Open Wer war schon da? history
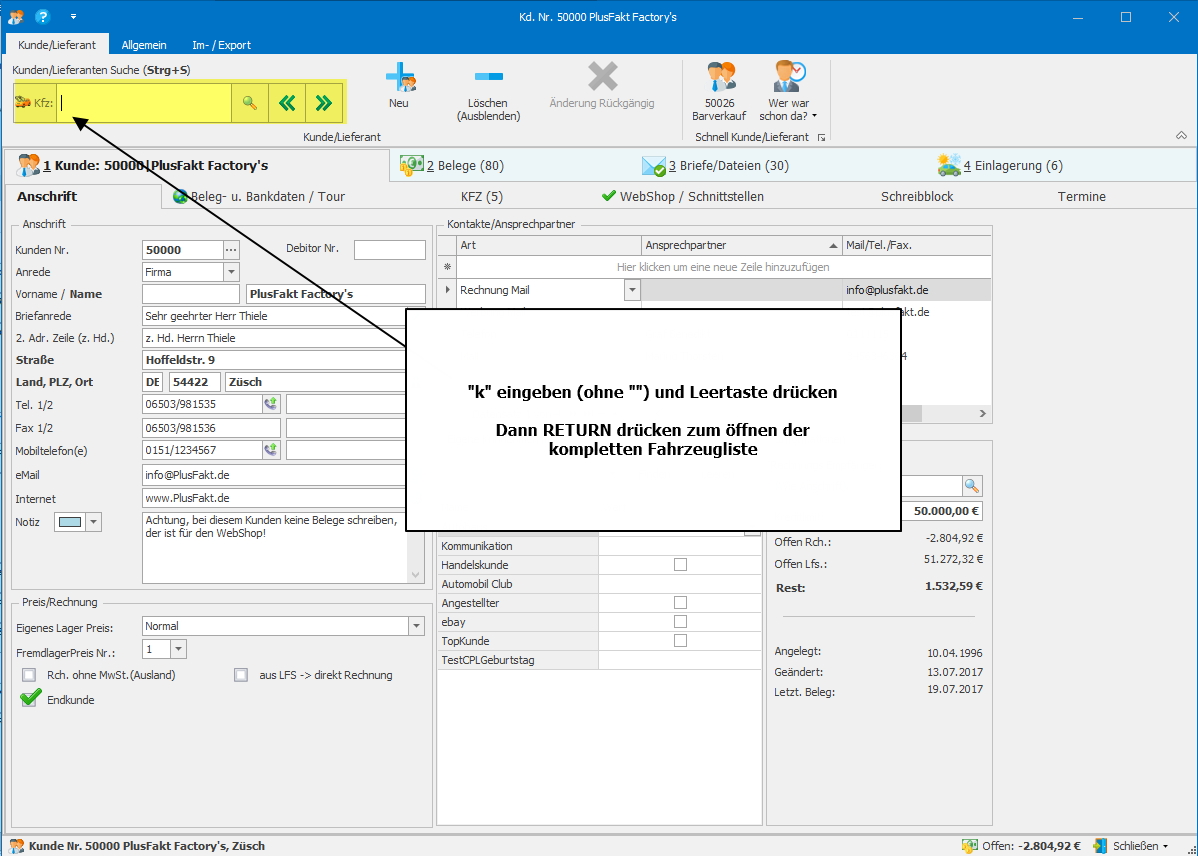This screenshot has height=856, width=1198. 788,91
